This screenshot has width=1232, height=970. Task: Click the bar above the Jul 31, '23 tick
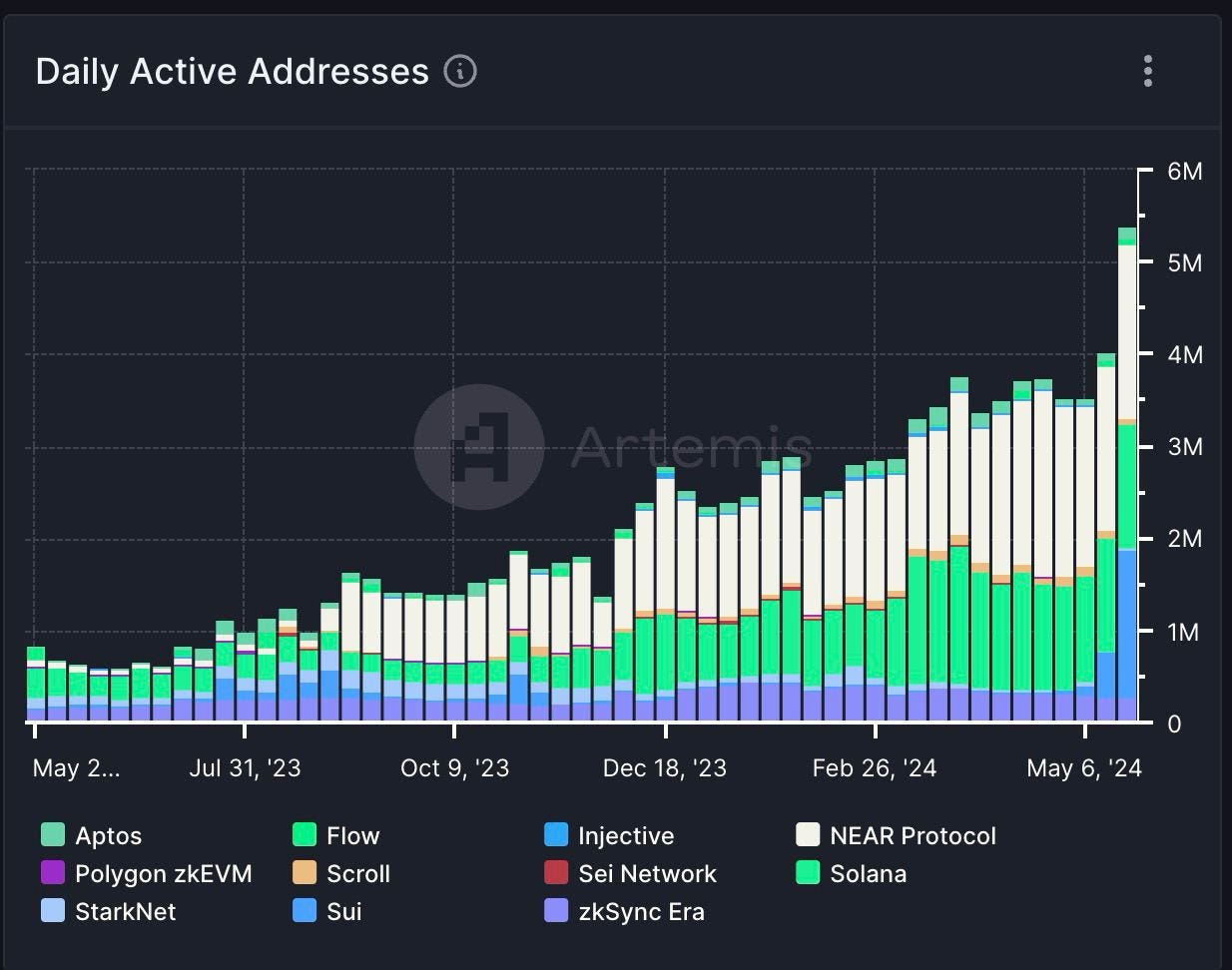point(246,677)
